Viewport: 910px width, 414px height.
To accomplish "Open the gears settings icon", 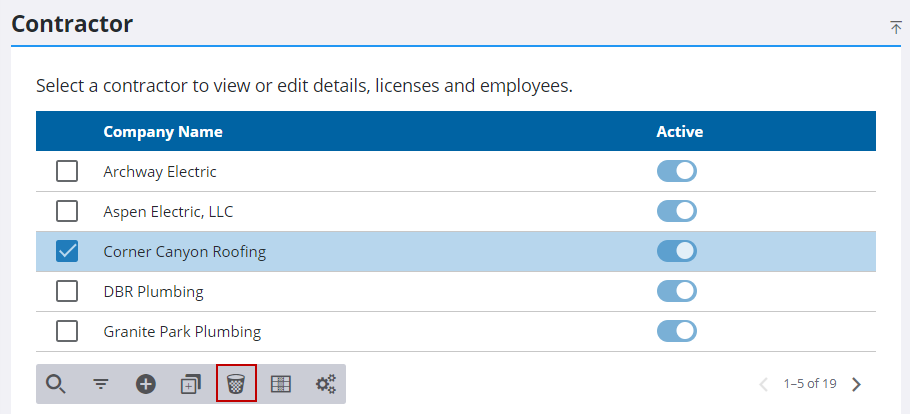I will 326,384.
